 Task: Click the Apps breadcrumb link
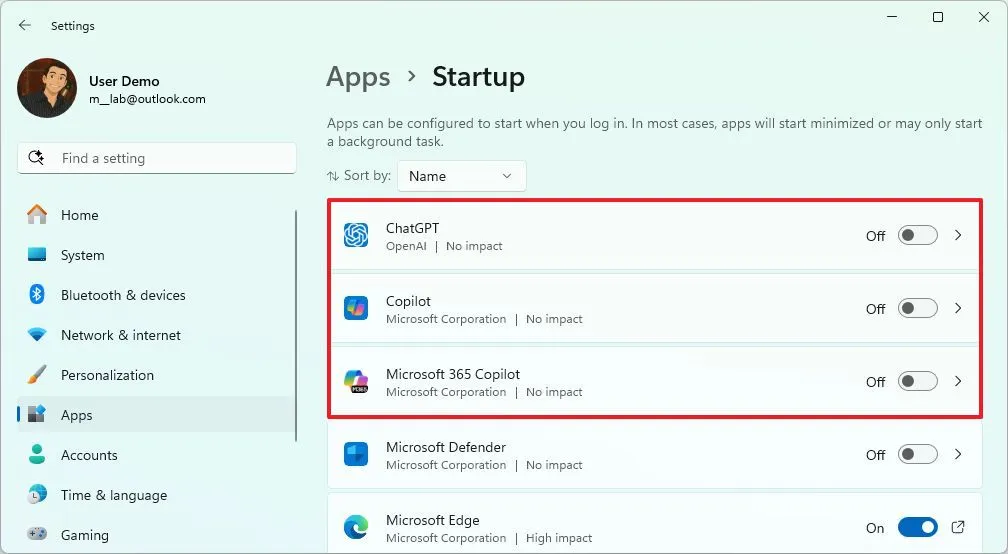coord(358,77)
